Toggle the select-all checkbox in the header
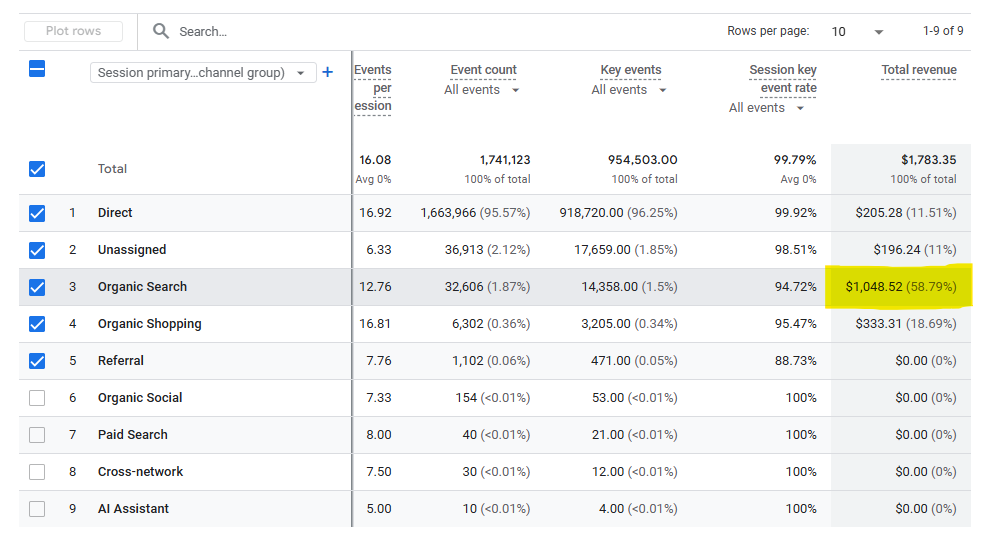The image size is (989, 538). [37, 69]
